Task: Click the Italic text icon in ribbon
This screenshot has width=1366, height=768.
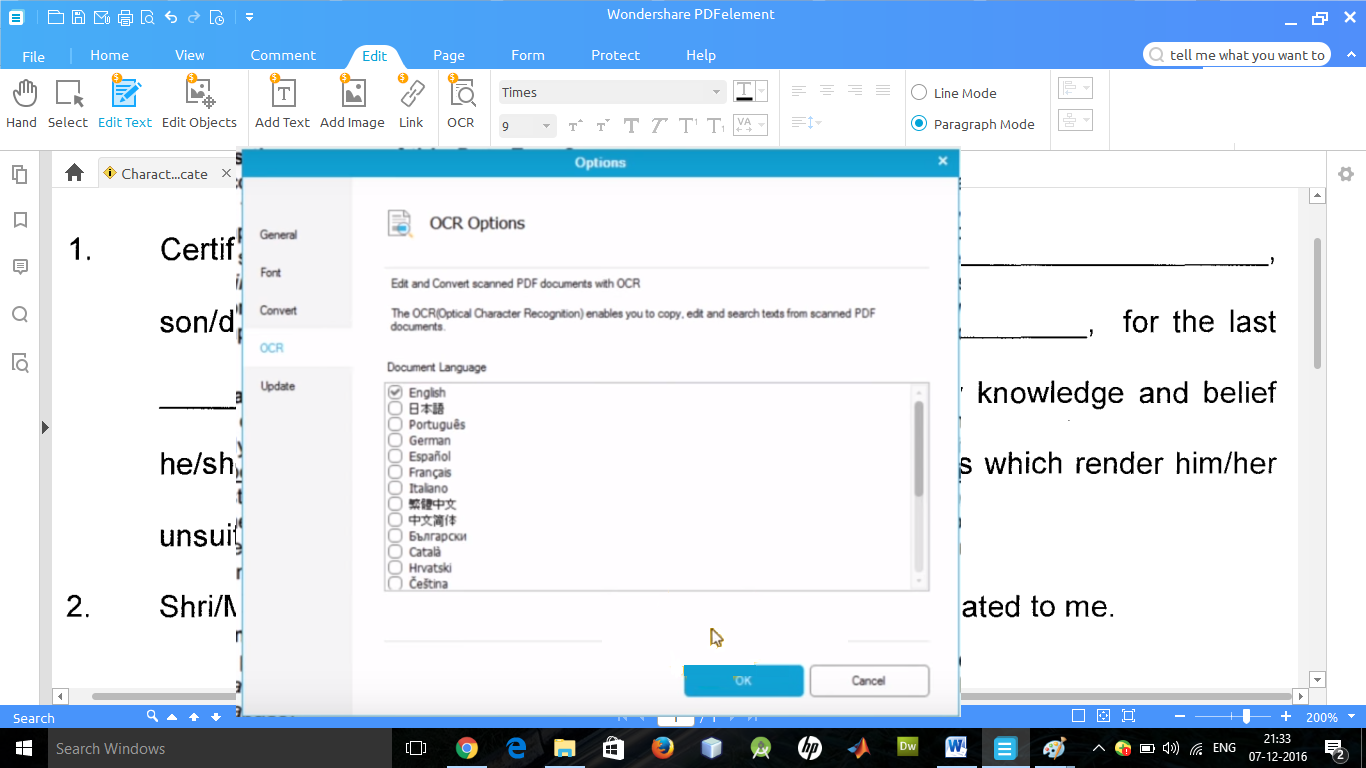Action: 659,125
